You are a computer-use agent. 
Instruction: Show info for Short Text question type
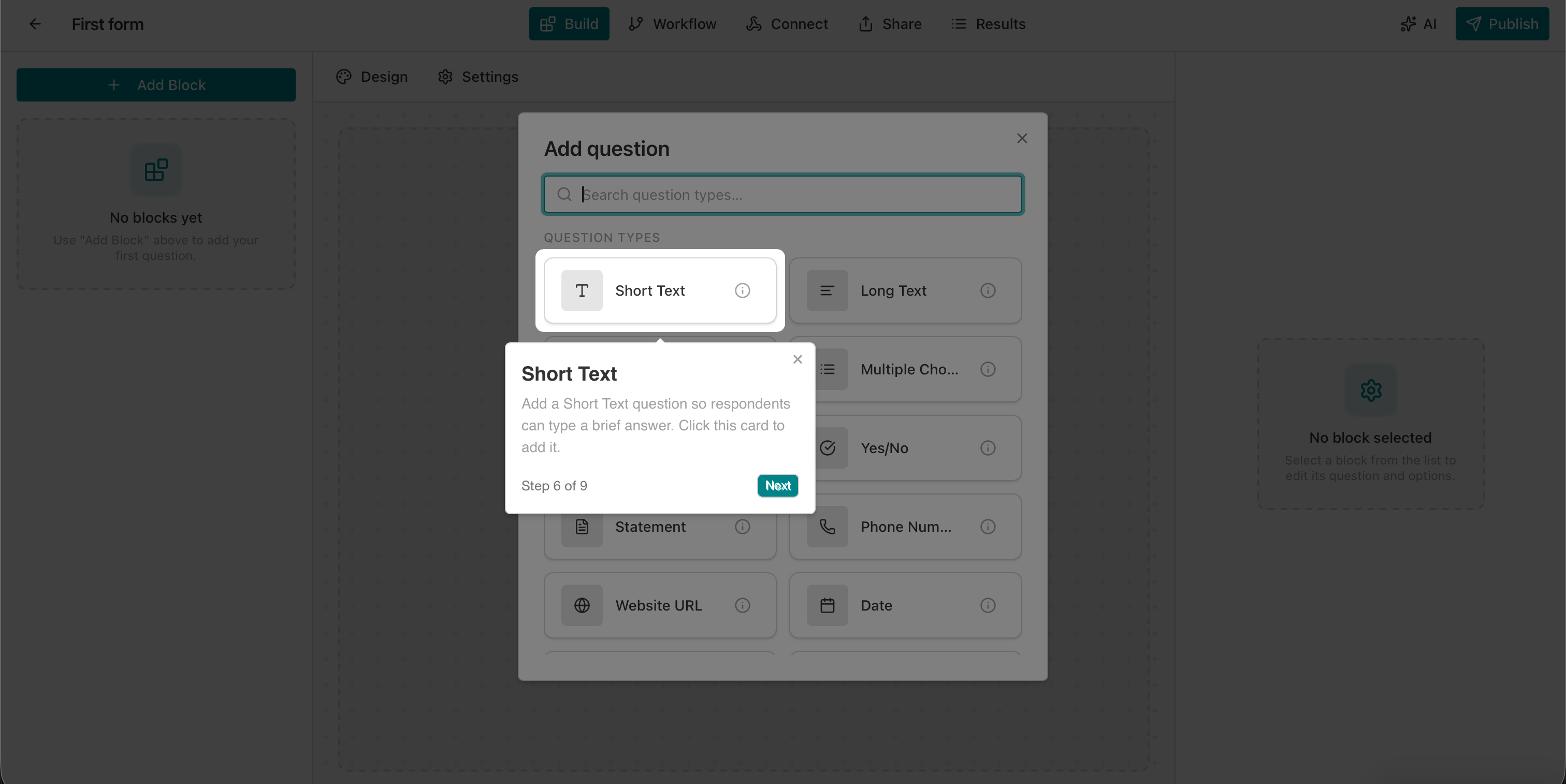742,291
